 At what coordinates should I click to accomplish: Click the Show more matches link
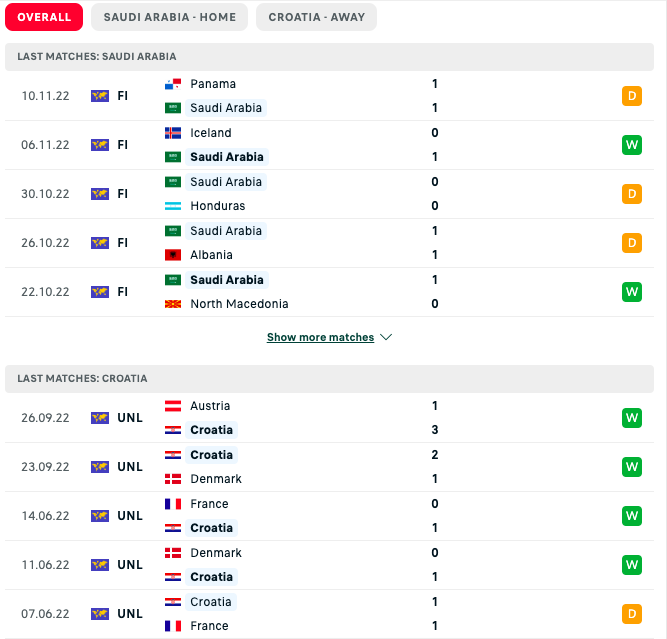pyautogui.click(x=320, y=338)
